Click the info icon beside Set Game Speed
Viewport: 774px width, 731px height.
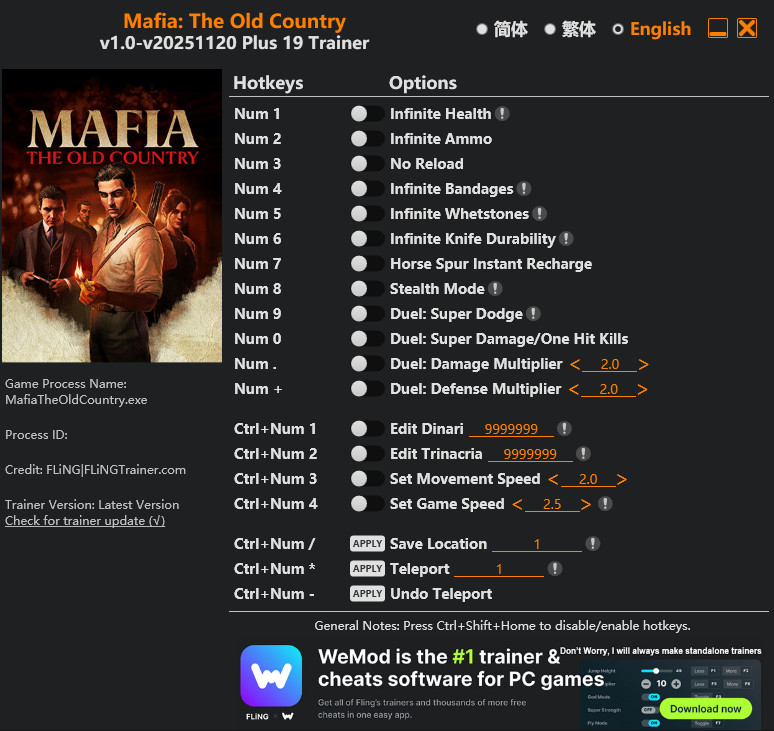(x=605, y=504)
